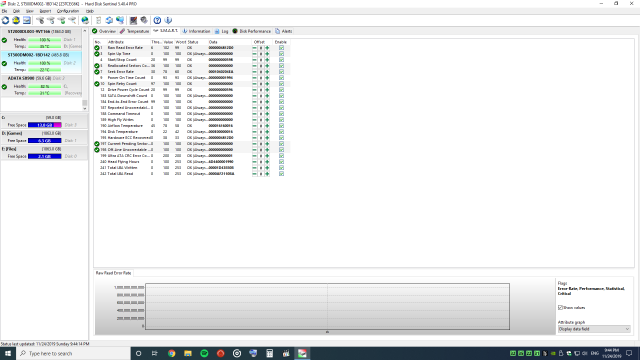Click the Type here to search box
The height and width of the screenshot is (360, 640).
coord(73,353)
